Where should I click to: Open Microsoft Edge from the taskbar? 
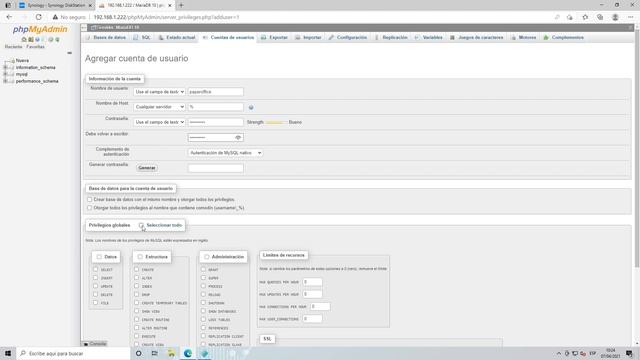click(188, 353)
